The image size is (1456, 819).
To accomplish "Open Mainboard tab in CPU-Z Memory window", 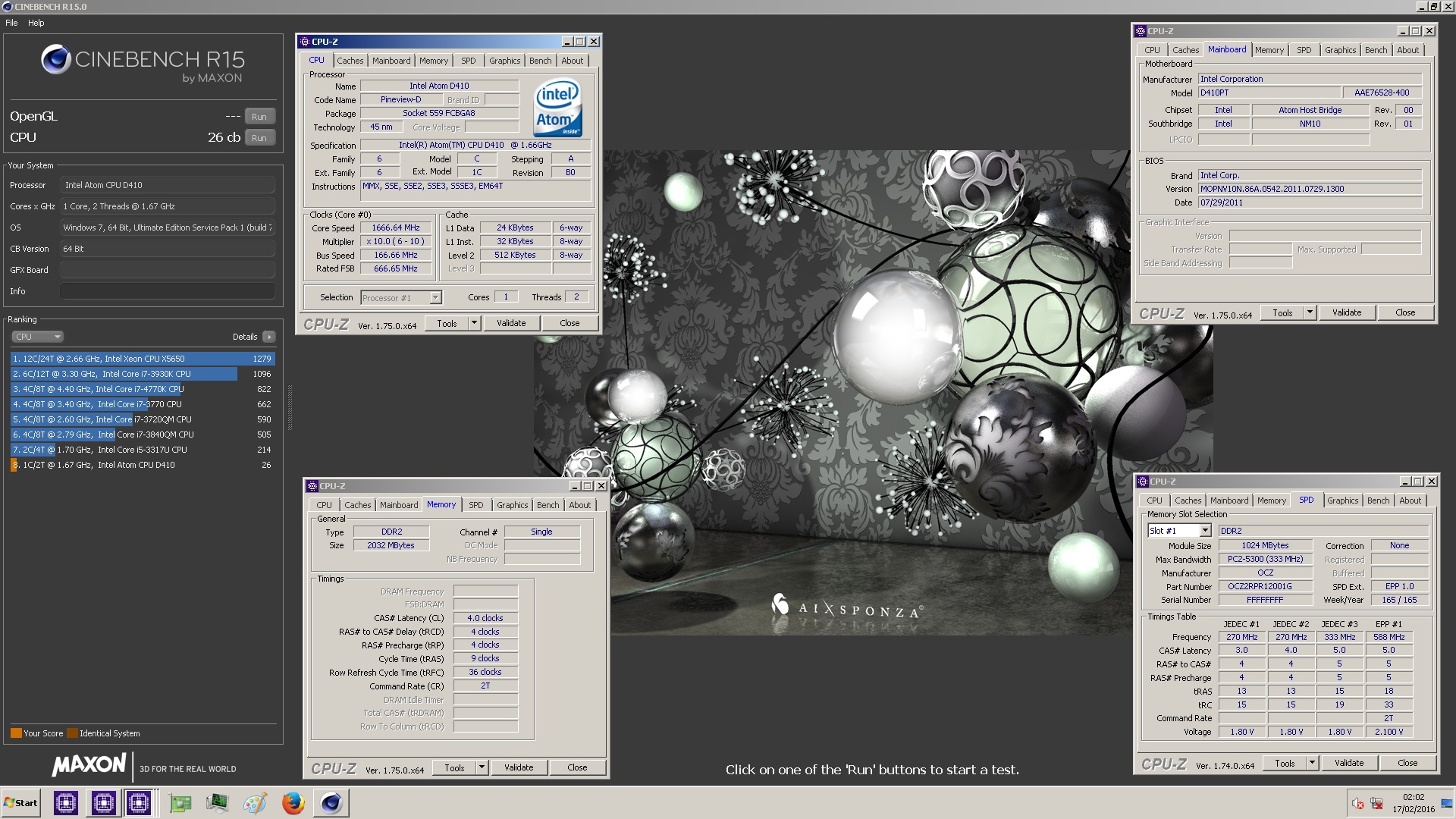I will pos(399,505).
